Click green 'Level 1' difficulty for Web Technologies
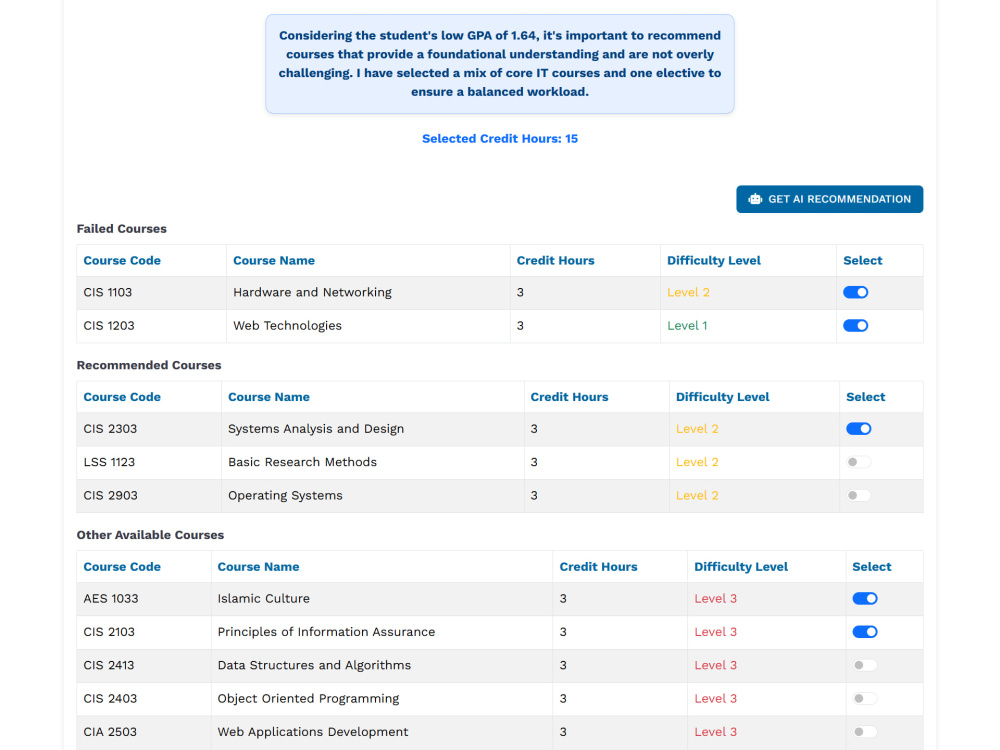Screen dimensions: 1000x750 pos(687,325)
